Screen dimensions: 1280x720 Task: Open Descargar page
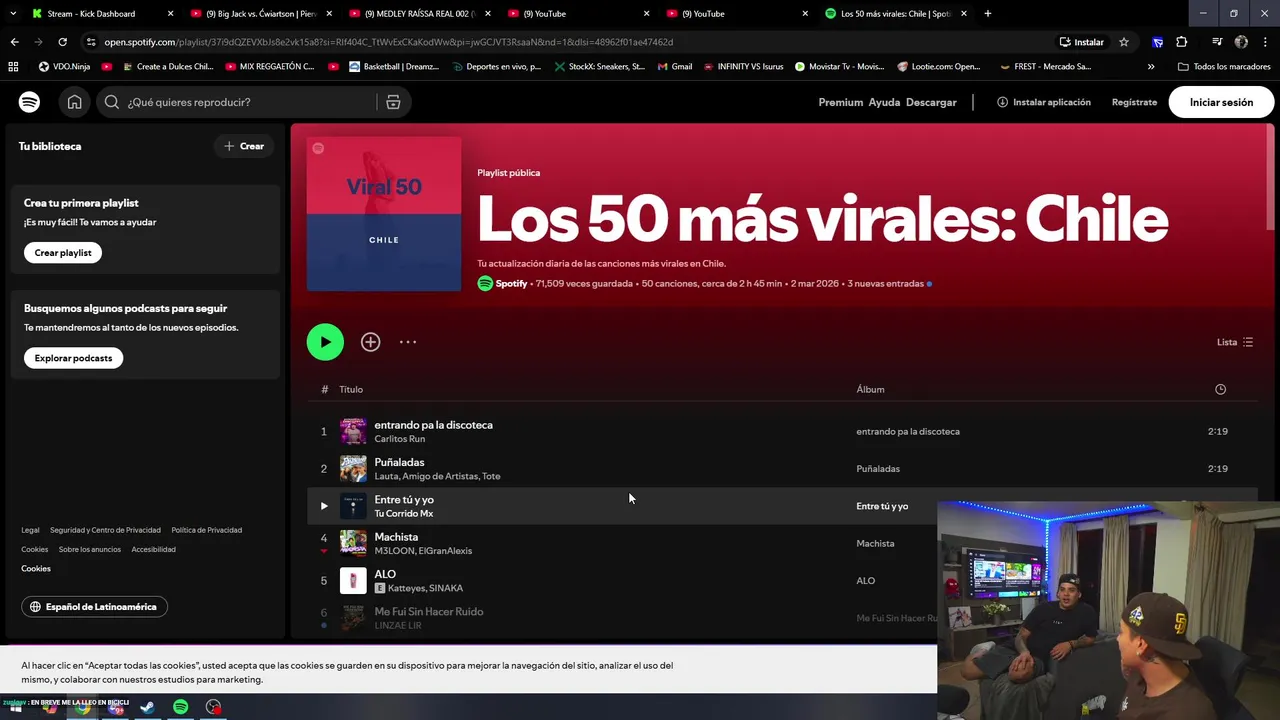[x=931, y=102]
